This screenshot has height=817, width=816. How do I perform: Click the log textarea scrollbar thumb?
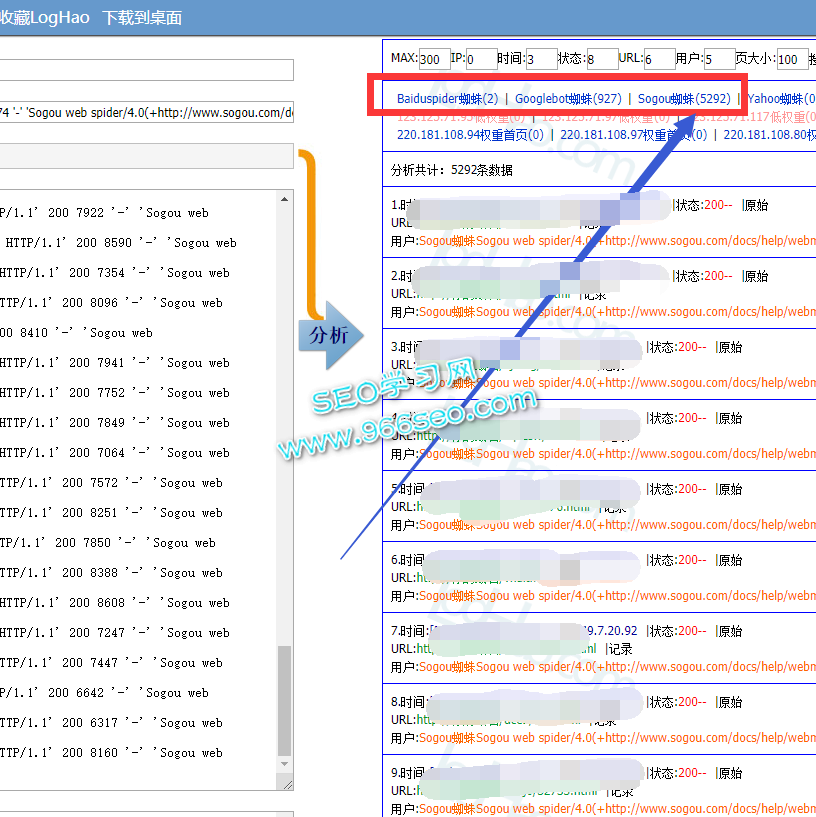285,700
